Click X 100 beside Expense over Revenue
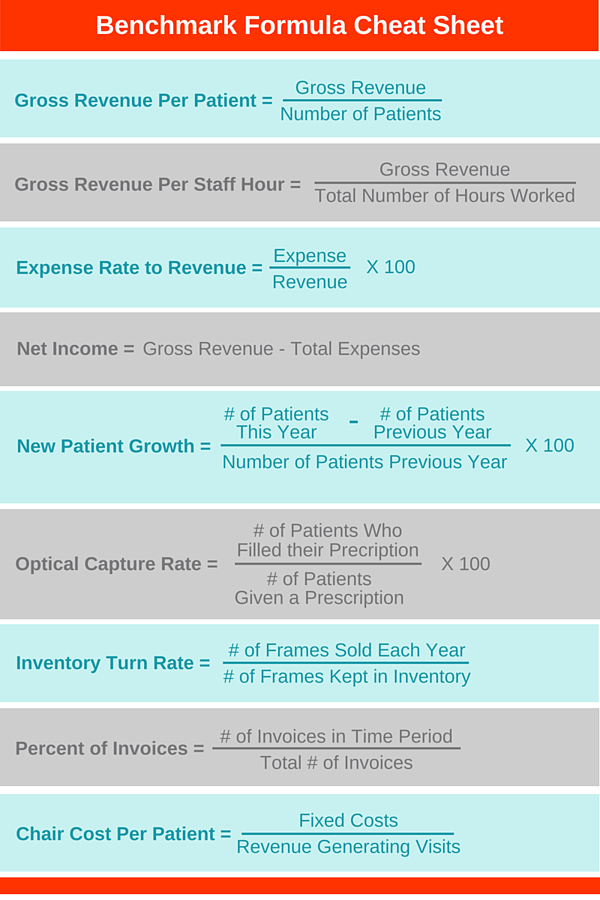600x900 pixels. tap(390, 267)
